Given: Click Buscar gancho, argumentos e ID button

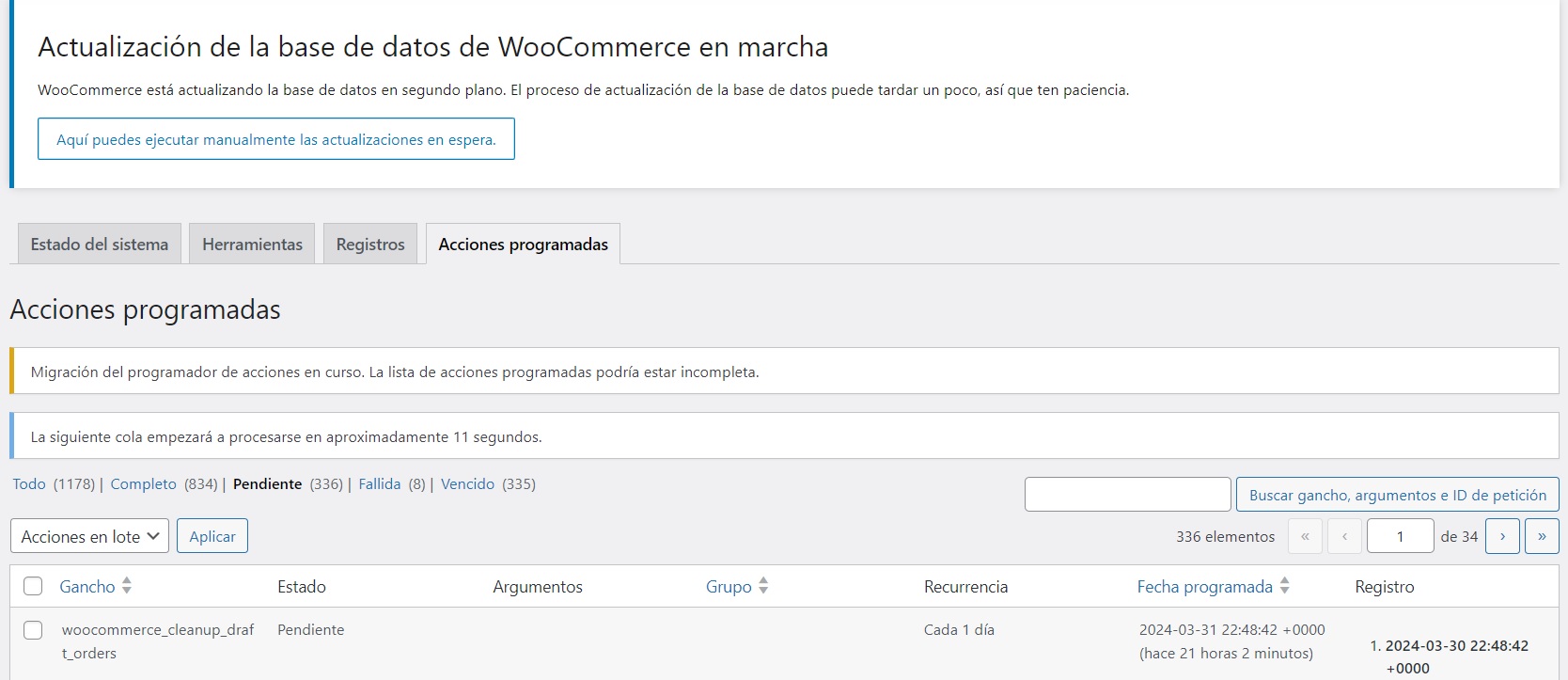Looking at the screenshot, I should (1397, 495).
